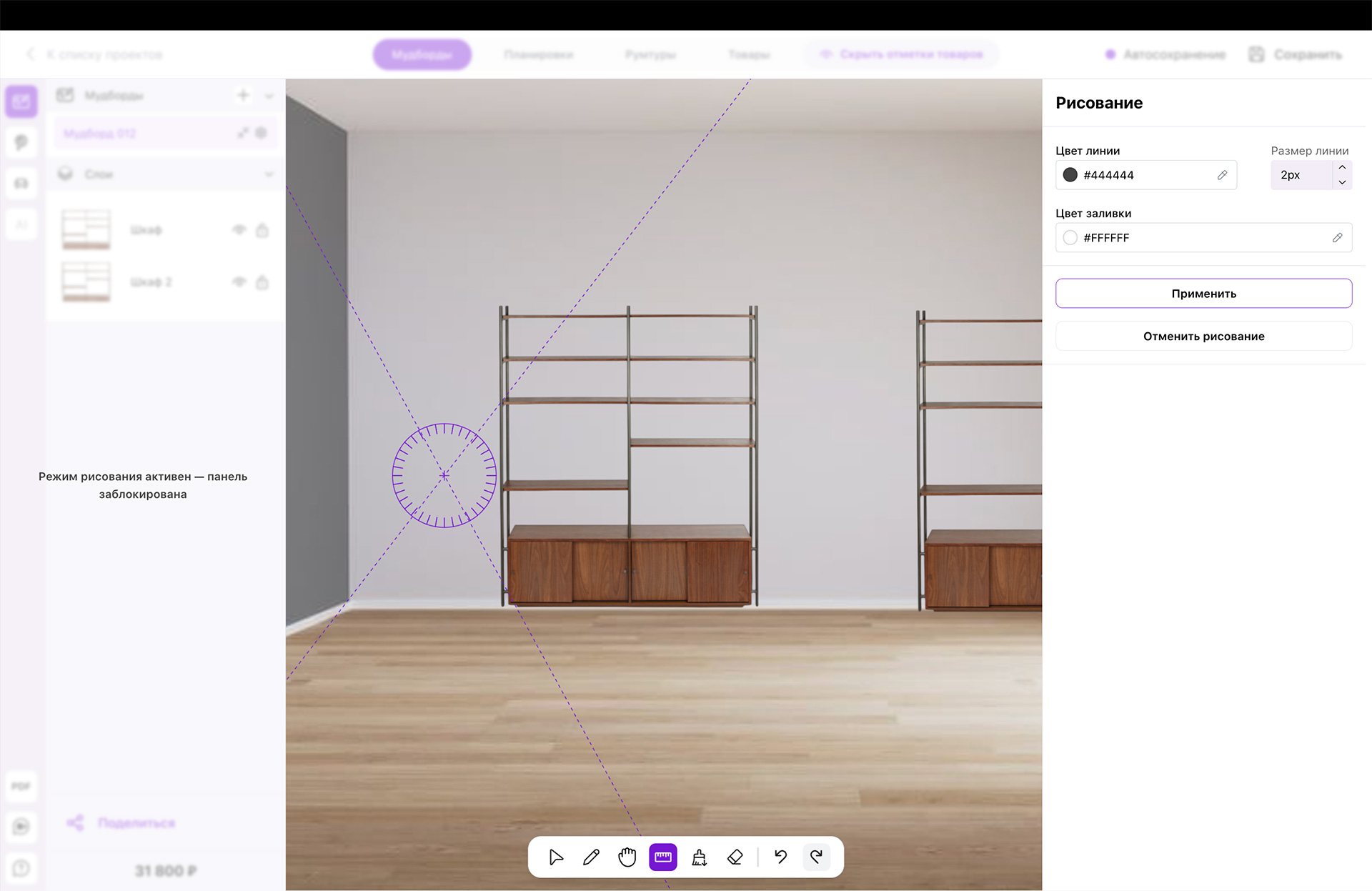Screen dimensions: 1372x891
Task: Click the Применить button
Action: [1203, 294]
